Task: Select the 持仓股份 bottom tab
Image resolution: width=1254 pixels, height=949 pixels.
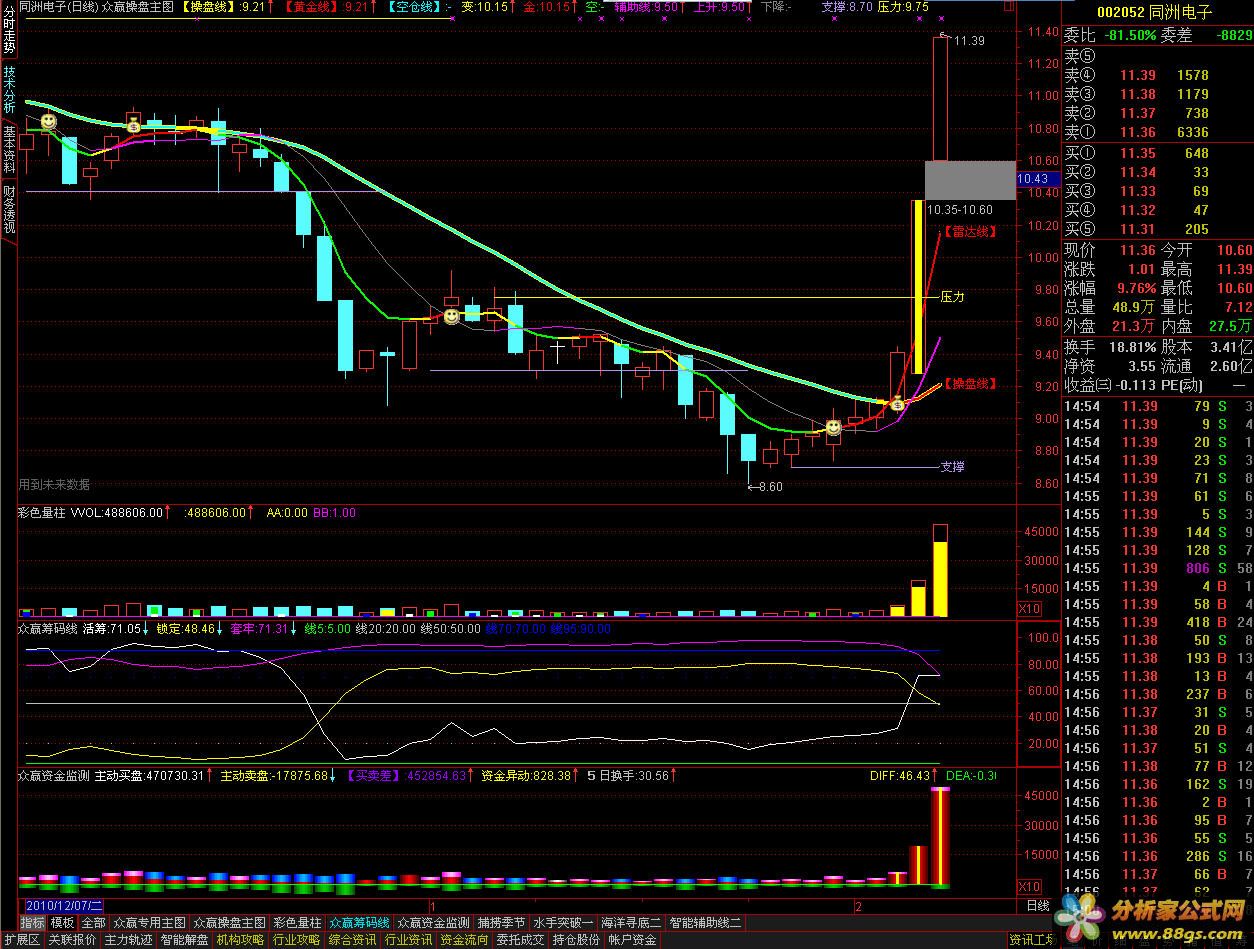Action: tap(576, 940)
